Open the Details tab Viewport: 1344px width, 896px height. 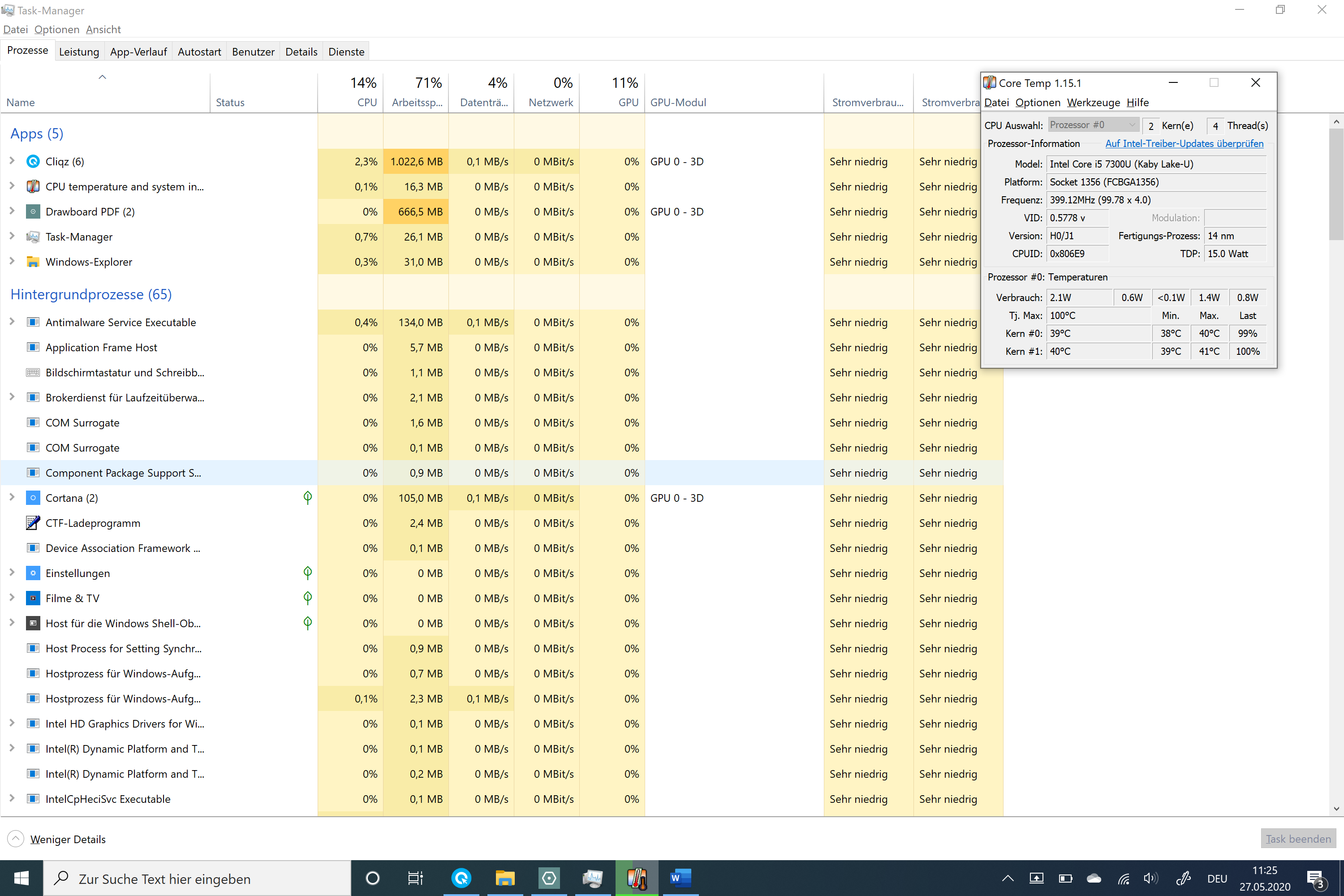point(301,52)
